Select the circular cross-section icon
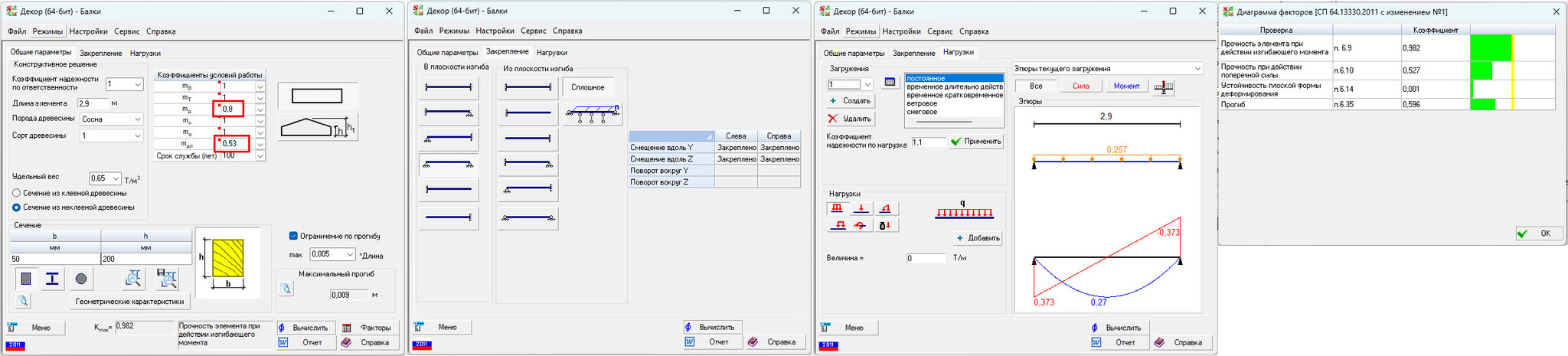The width and height of the screenshot is (1568, 356). point(80,279)
